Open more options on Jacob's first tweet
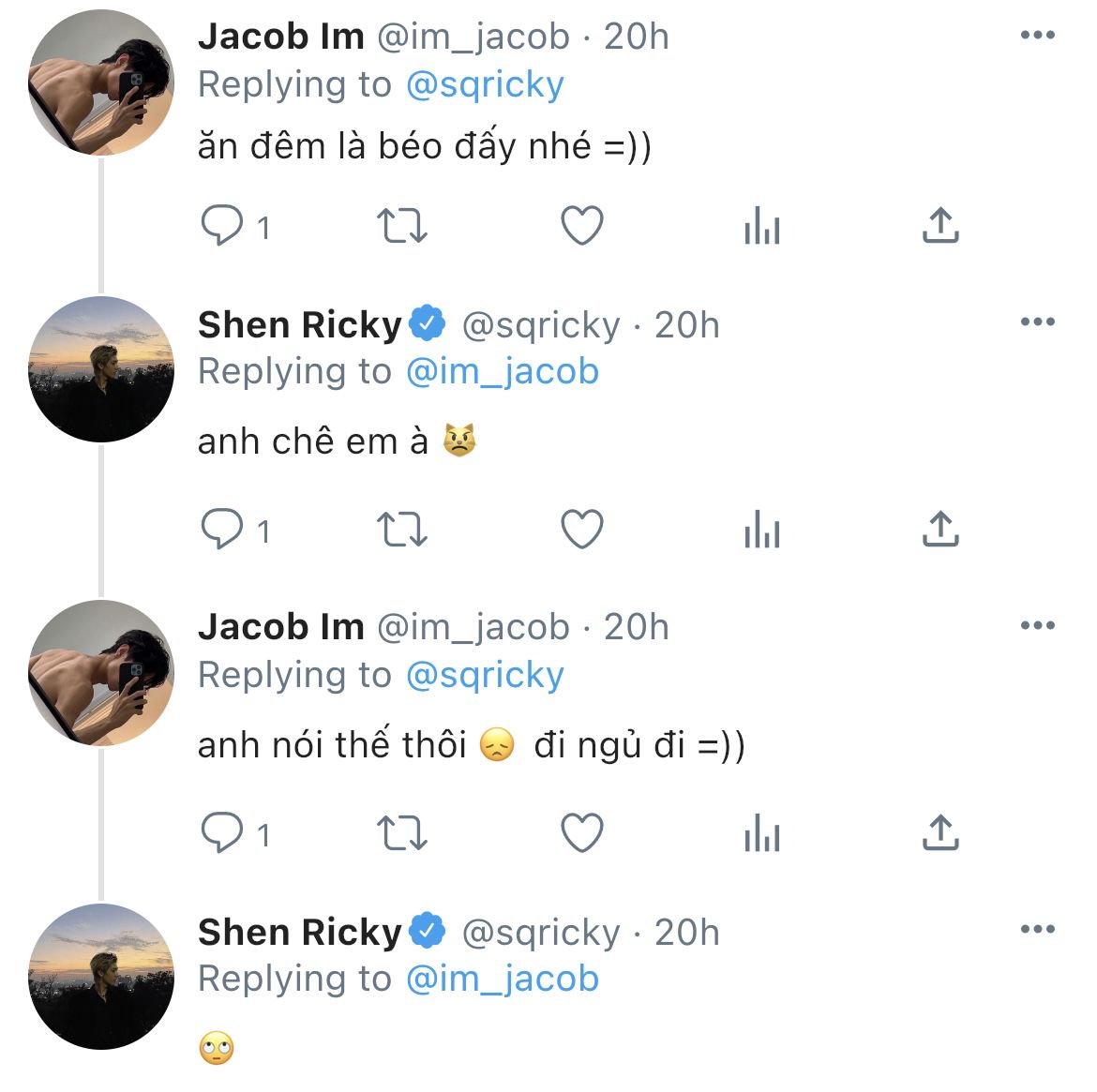Screen dimensions: 1097x1092 point(1037,36)
